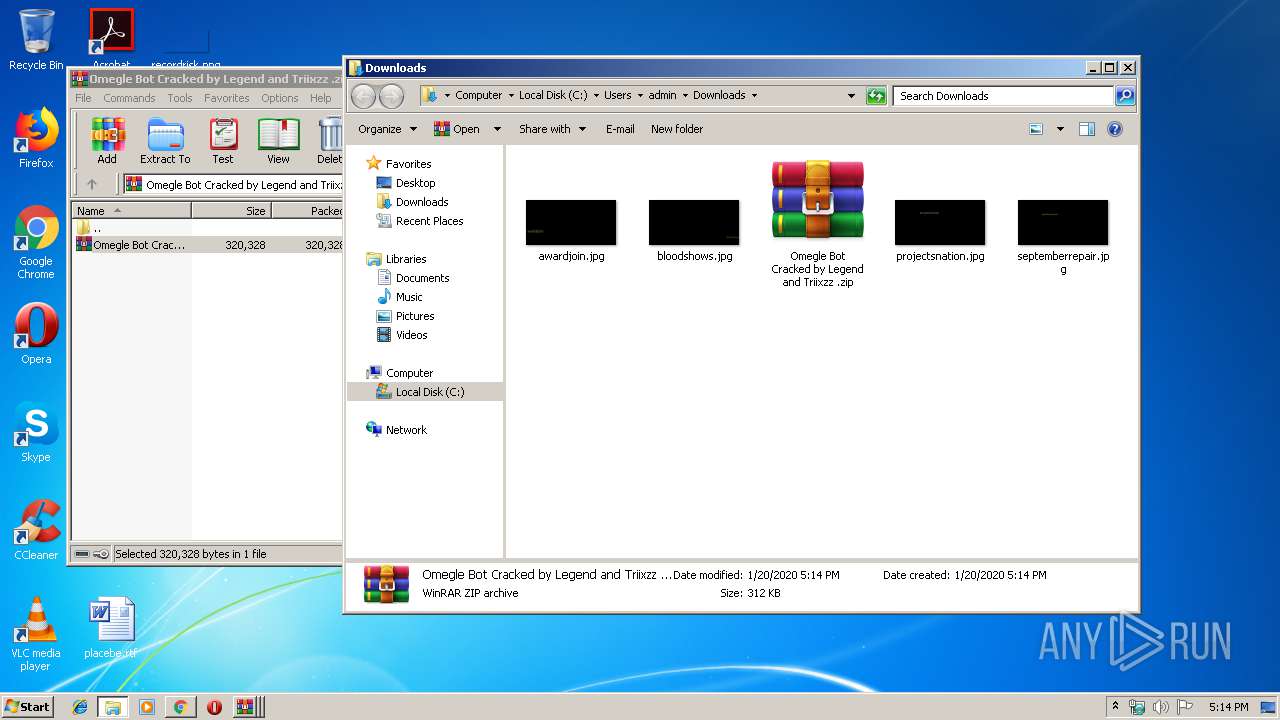Click the search magnifier icon in Explorer

click(1125, 96)
